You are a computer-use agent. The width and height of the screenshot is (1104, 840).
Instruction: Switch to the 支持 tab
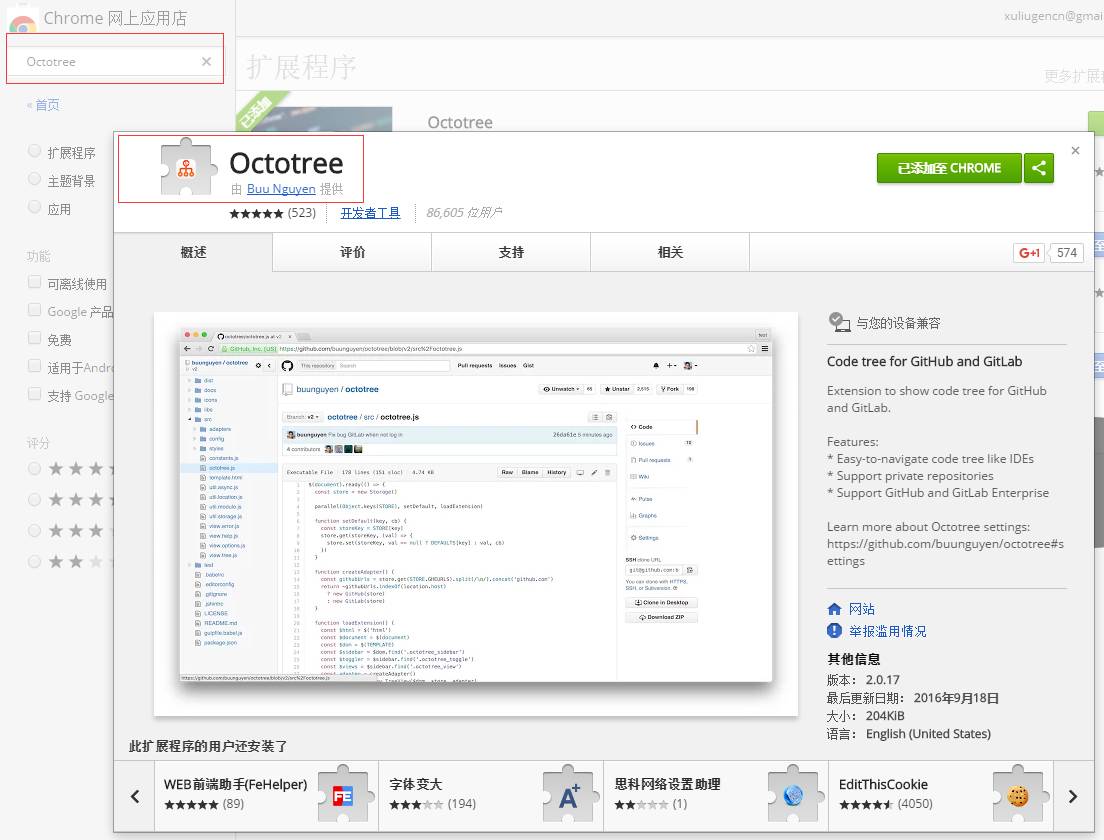click(511, 252)
